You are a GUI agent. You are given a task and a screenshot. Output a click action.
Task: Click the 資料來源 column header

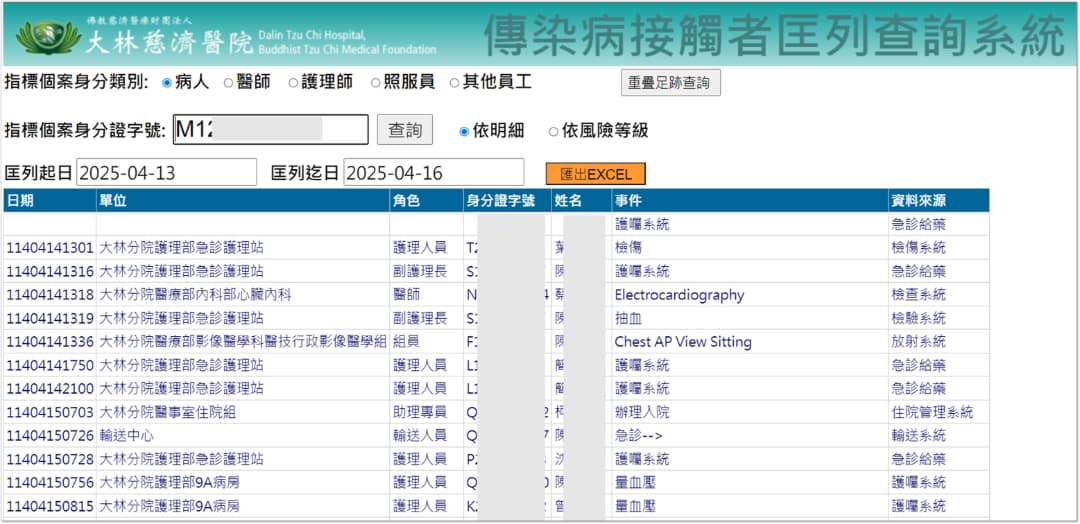tap(939, 200)
